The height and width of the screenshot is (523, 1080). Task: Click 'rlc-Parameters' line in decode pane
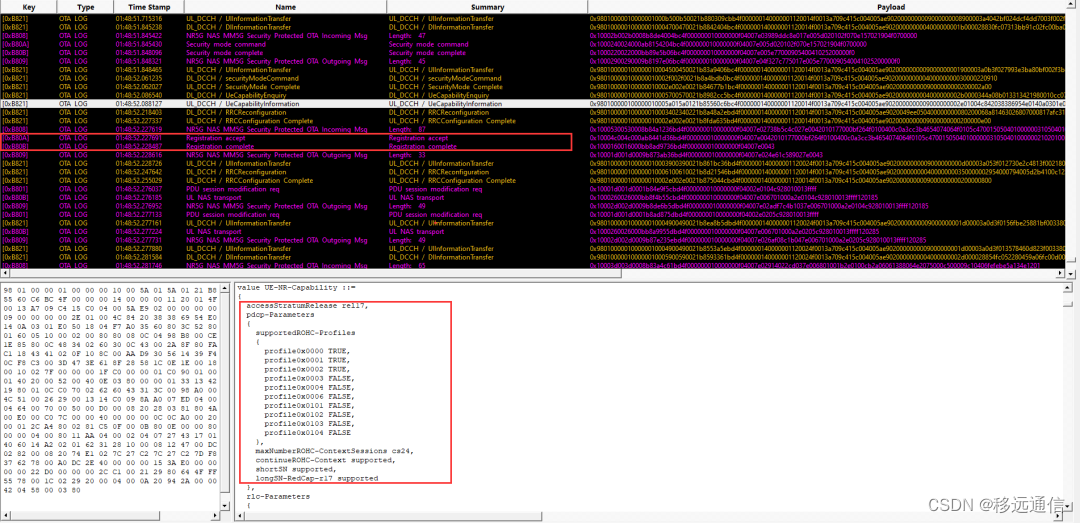tap(278, 496)
